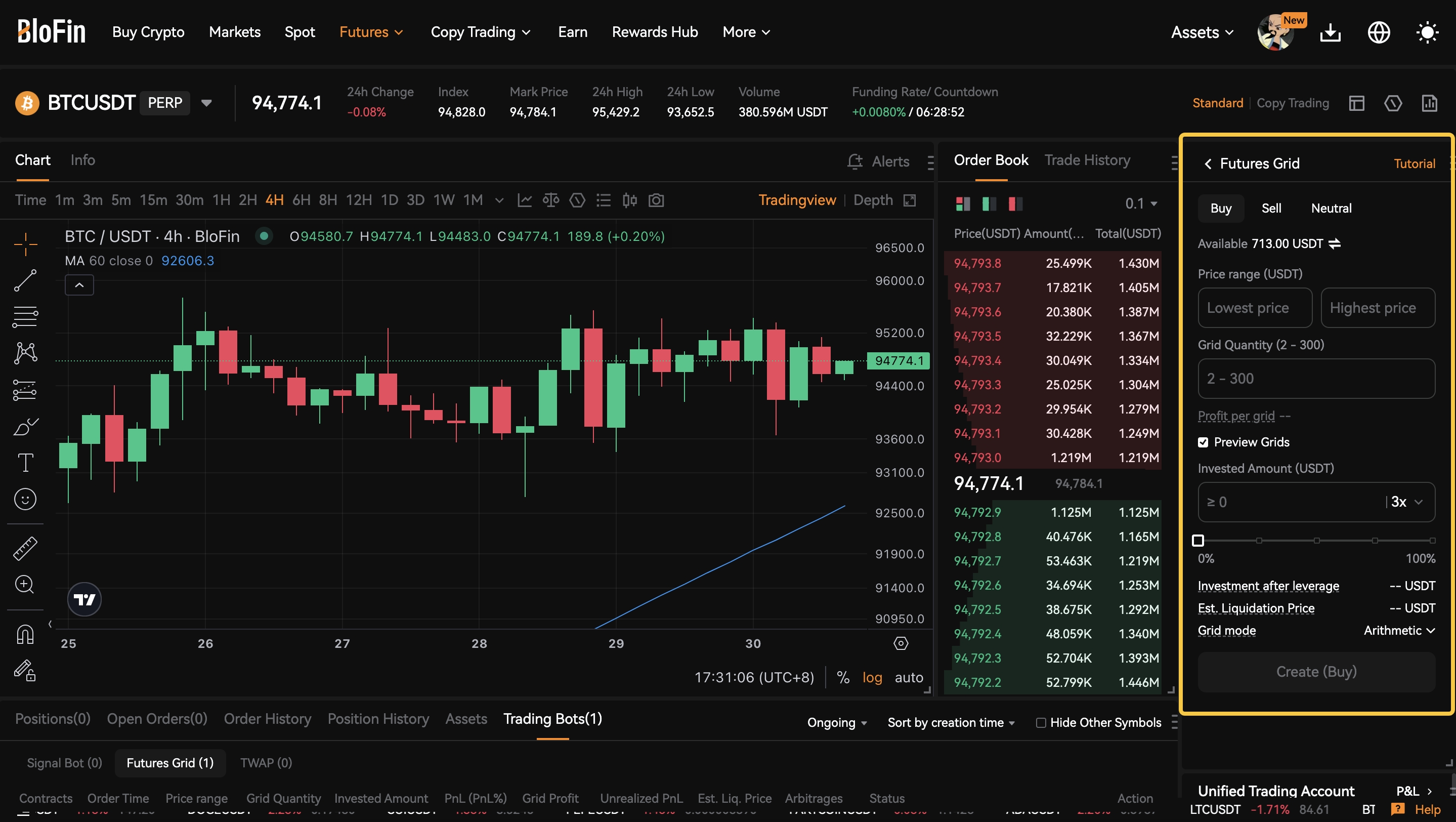Open the Ongoing filter dropdown
Image resolution: width=1456 pixels, height=822 pixels.
click(x=837, y=722)
